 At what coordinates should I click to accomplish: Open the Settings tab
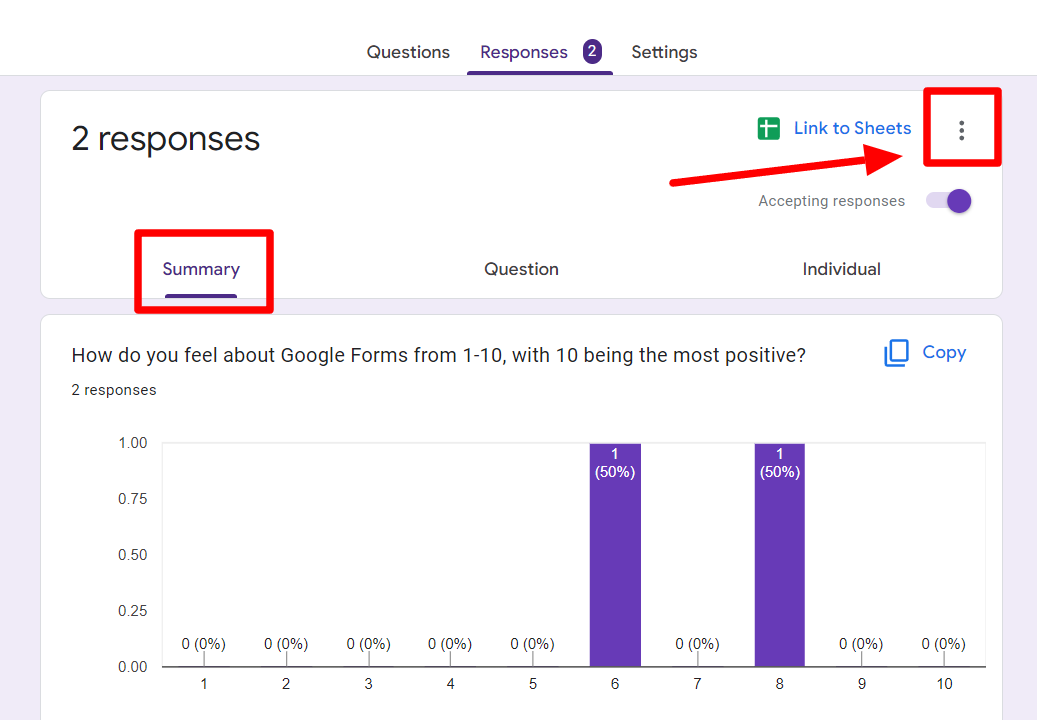(664, 52)
